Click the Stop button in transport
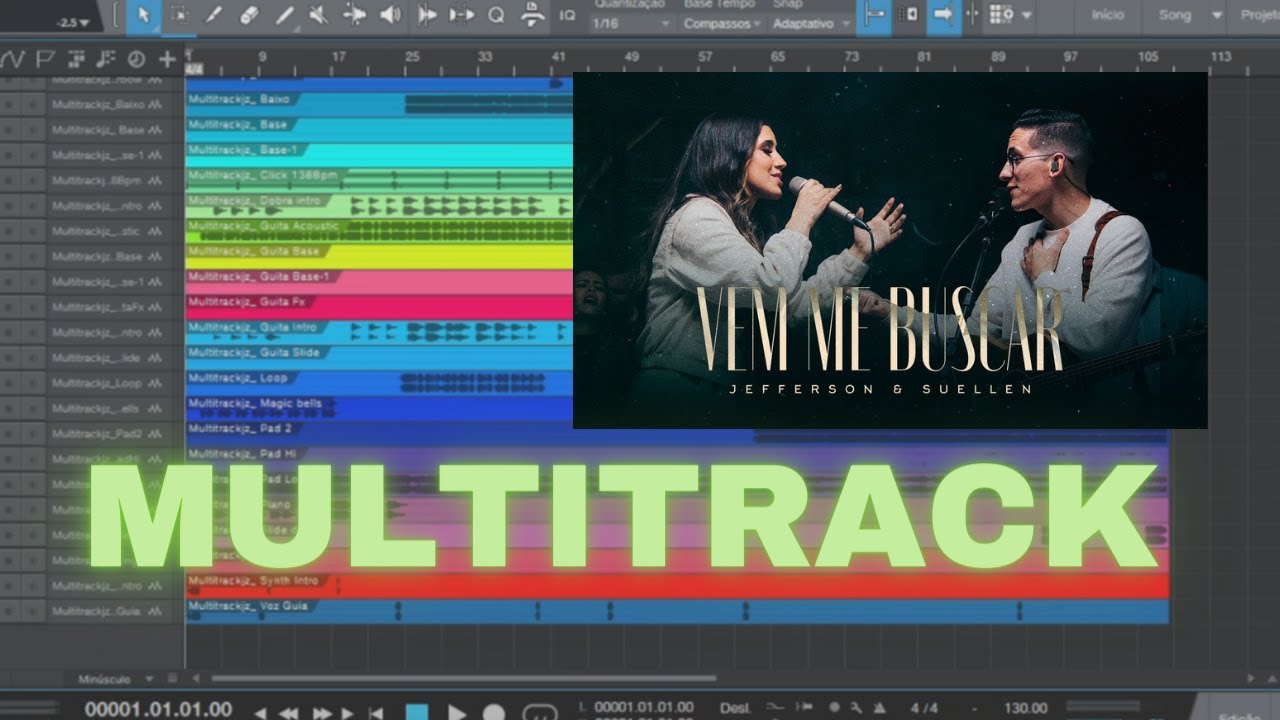This screenshot has height=720, width=1280. click(418, 712)
